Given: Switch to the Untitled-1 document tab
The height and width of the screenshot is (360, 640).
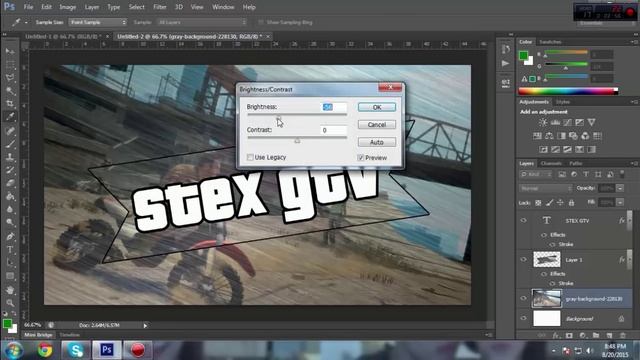Looking at the screenshot, I should click(63, 36).
